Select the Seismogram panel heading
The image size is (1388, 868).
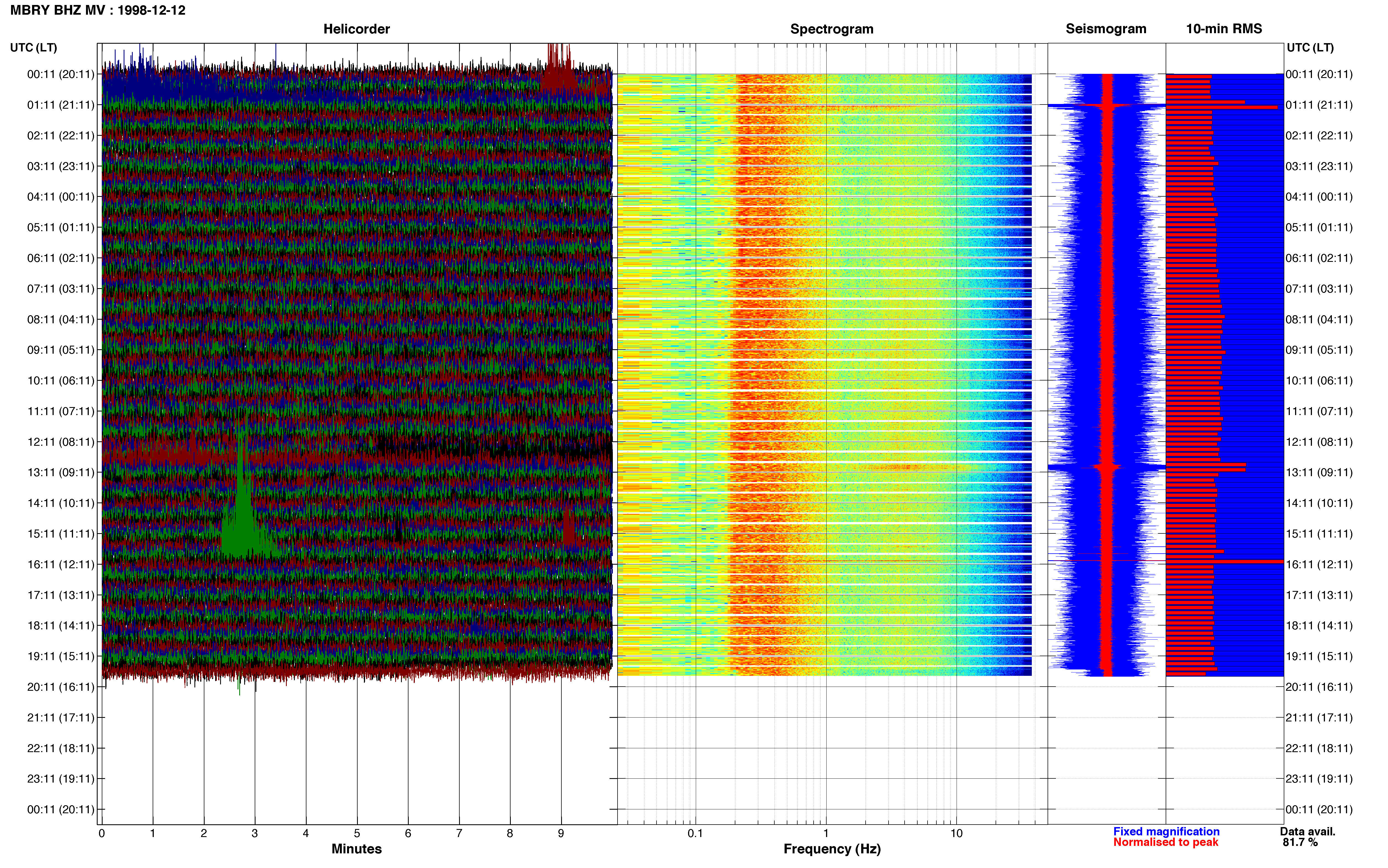(1106, 29)
